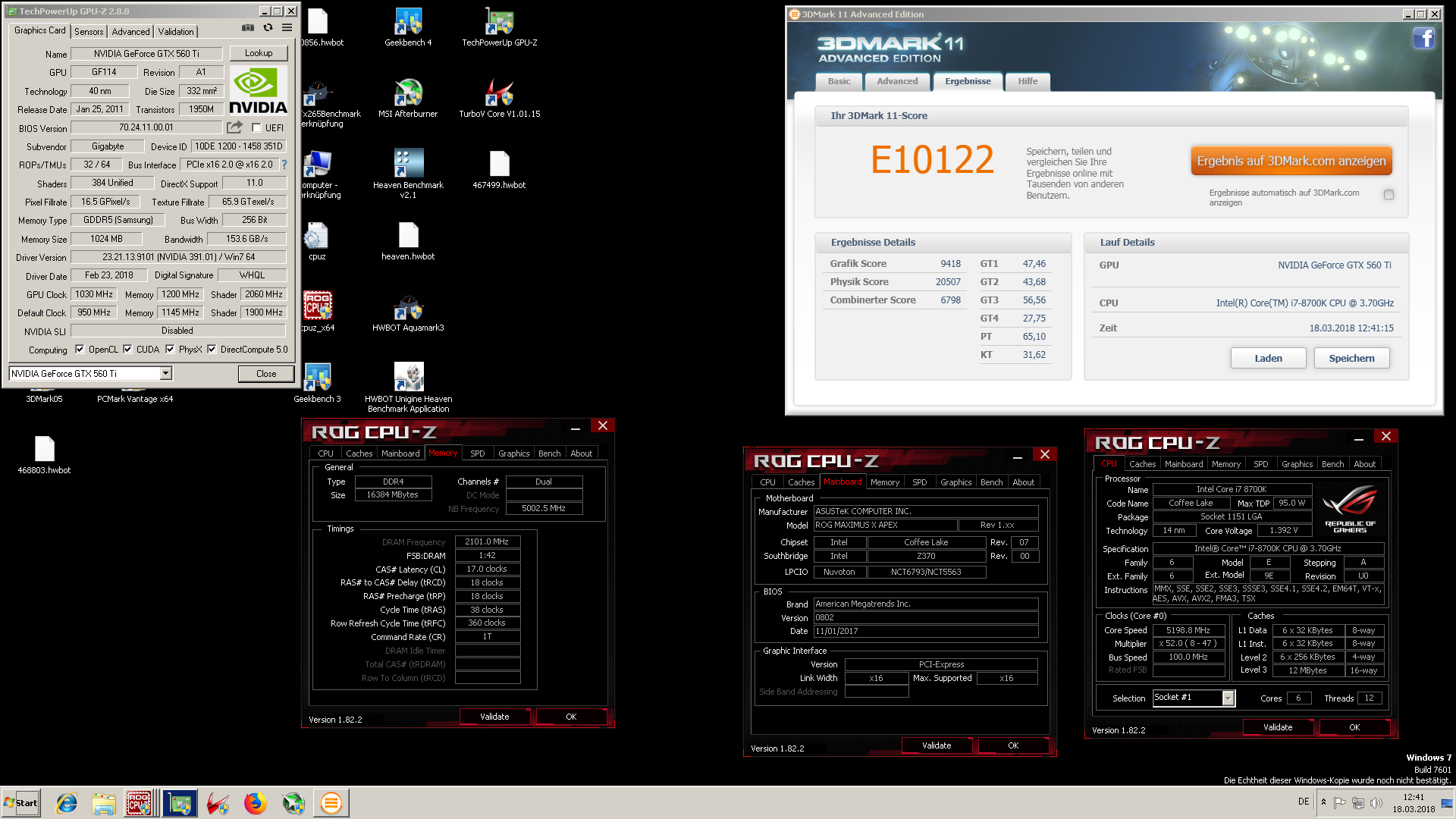Click ROG CPU-Z taskbar icon
The height and width of the screenshot is (819, 1456).
point(139,803)
